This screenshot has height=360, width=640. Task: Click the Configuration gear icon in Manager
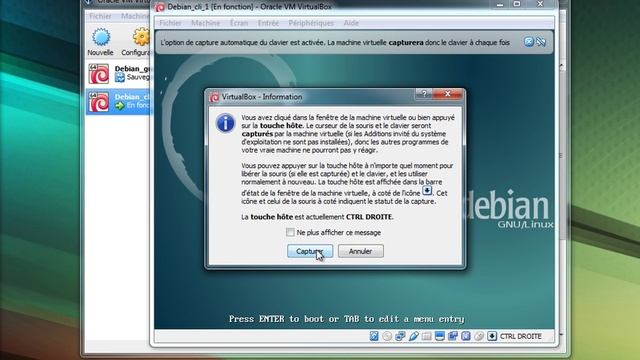pos(142,38)
